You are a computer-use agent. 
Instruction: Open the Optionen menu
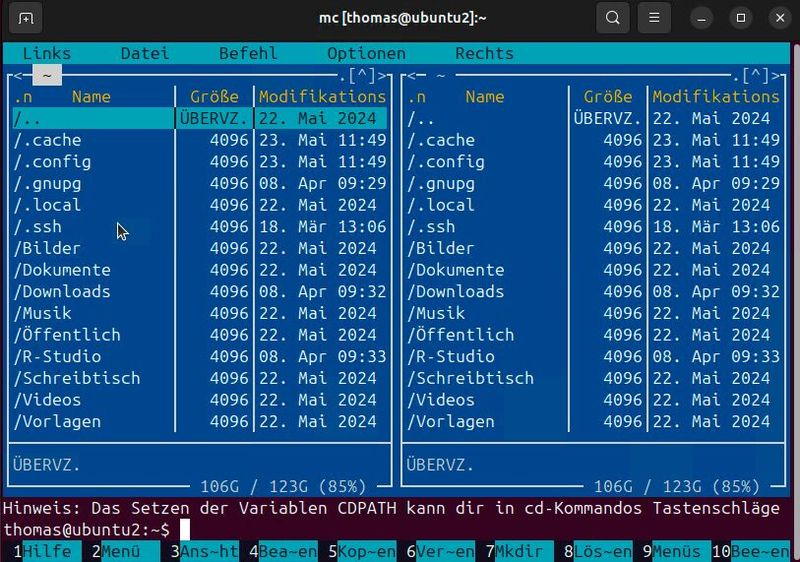(x=366, y=53)
